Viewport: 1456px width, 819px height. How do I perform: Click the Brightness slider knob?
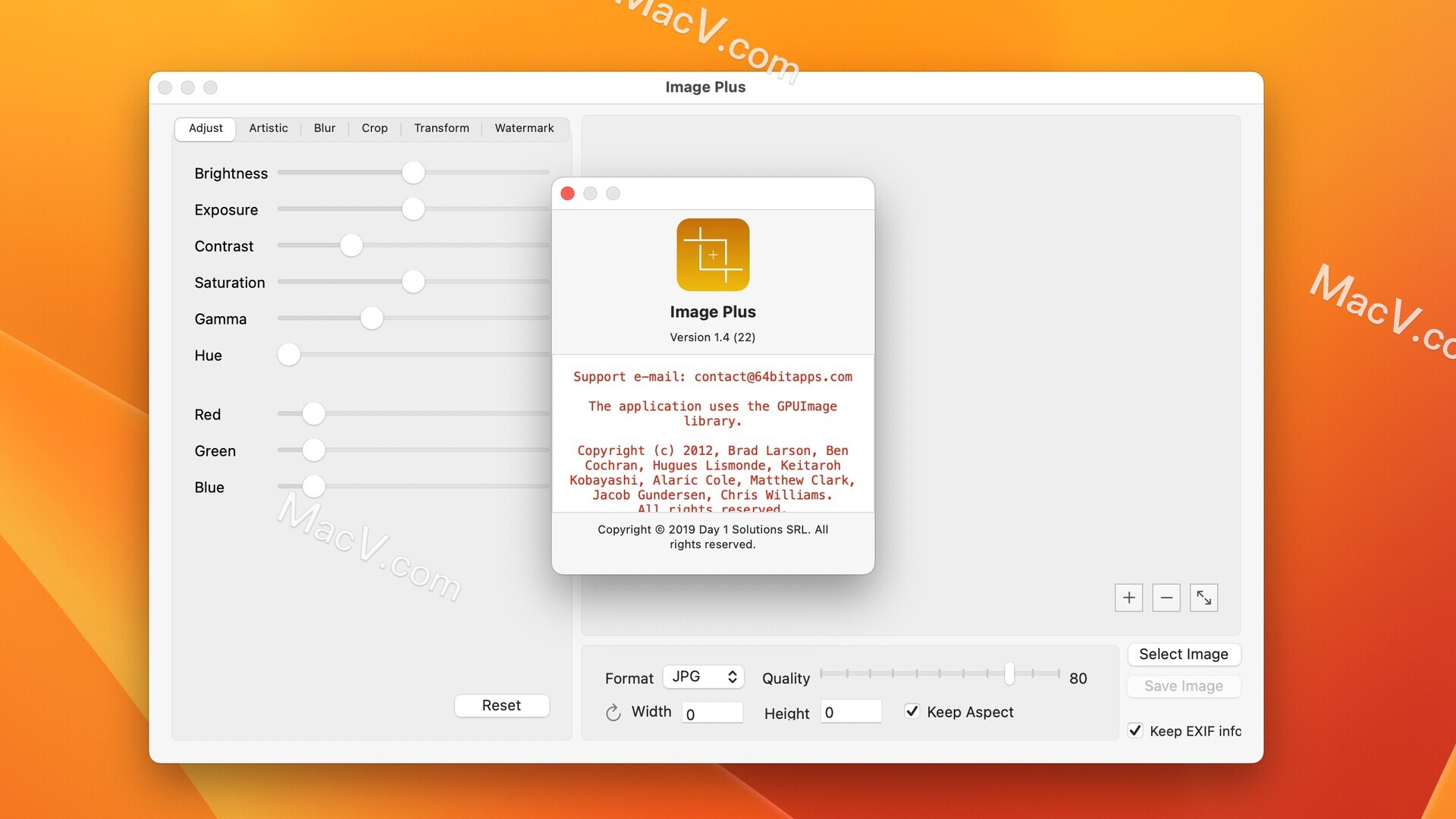(x=413, y=172)
